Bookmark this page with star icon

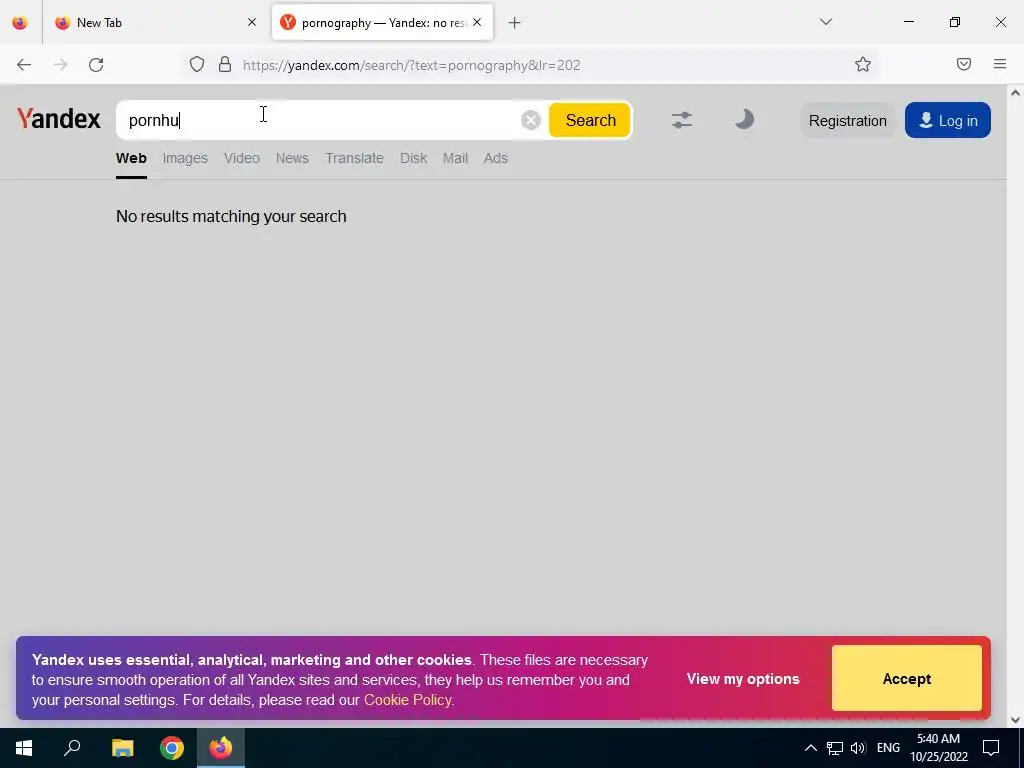(x=863, y=65)
